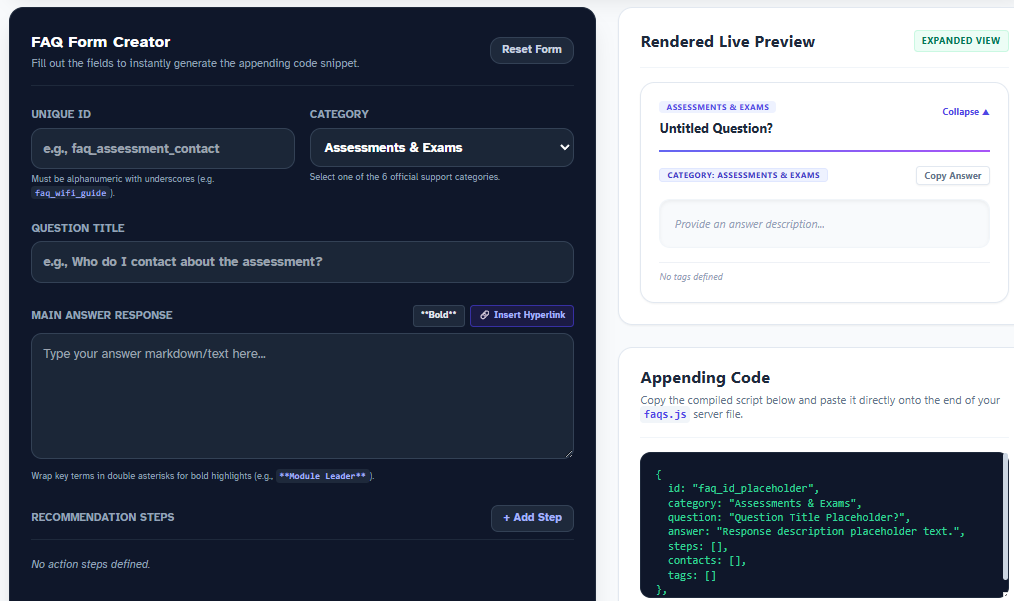The width and height of the screenshot is (1014, 601).
Task: Click inside the Main Answer Response textarea
Action: [x=302, y=396]
